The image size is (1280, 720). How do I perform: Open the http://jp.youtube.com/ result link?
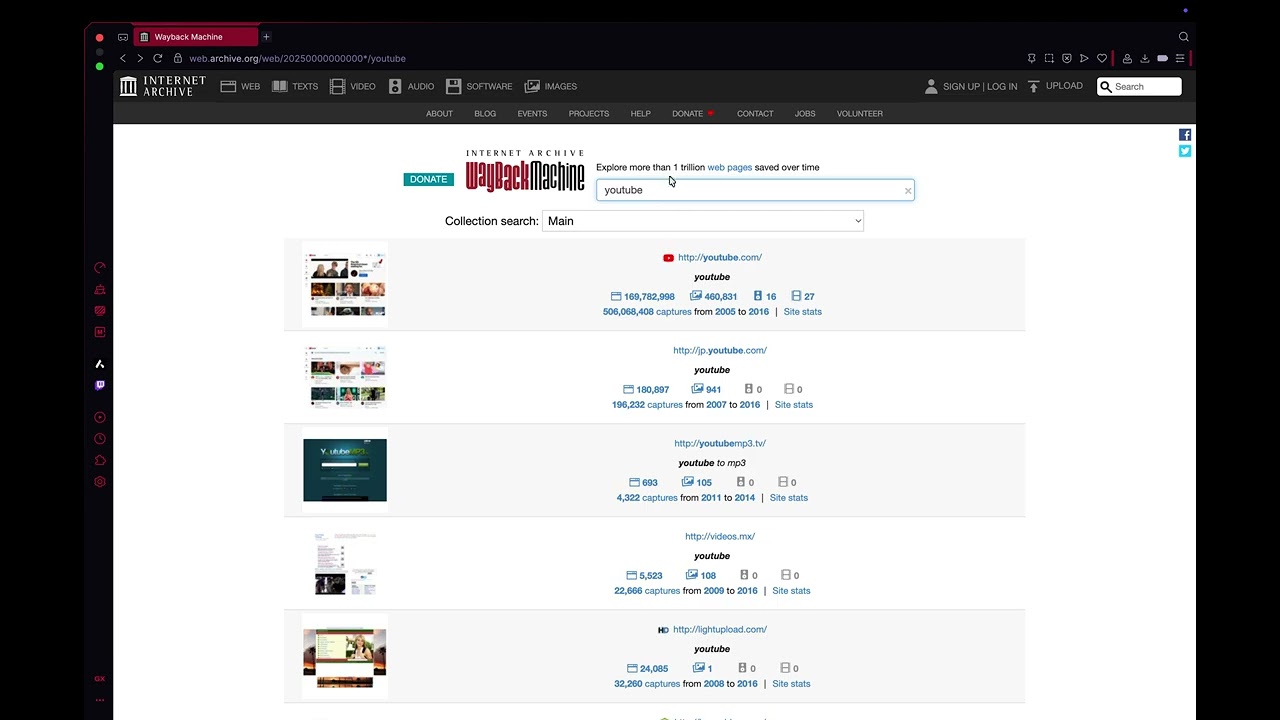point(720,350)
